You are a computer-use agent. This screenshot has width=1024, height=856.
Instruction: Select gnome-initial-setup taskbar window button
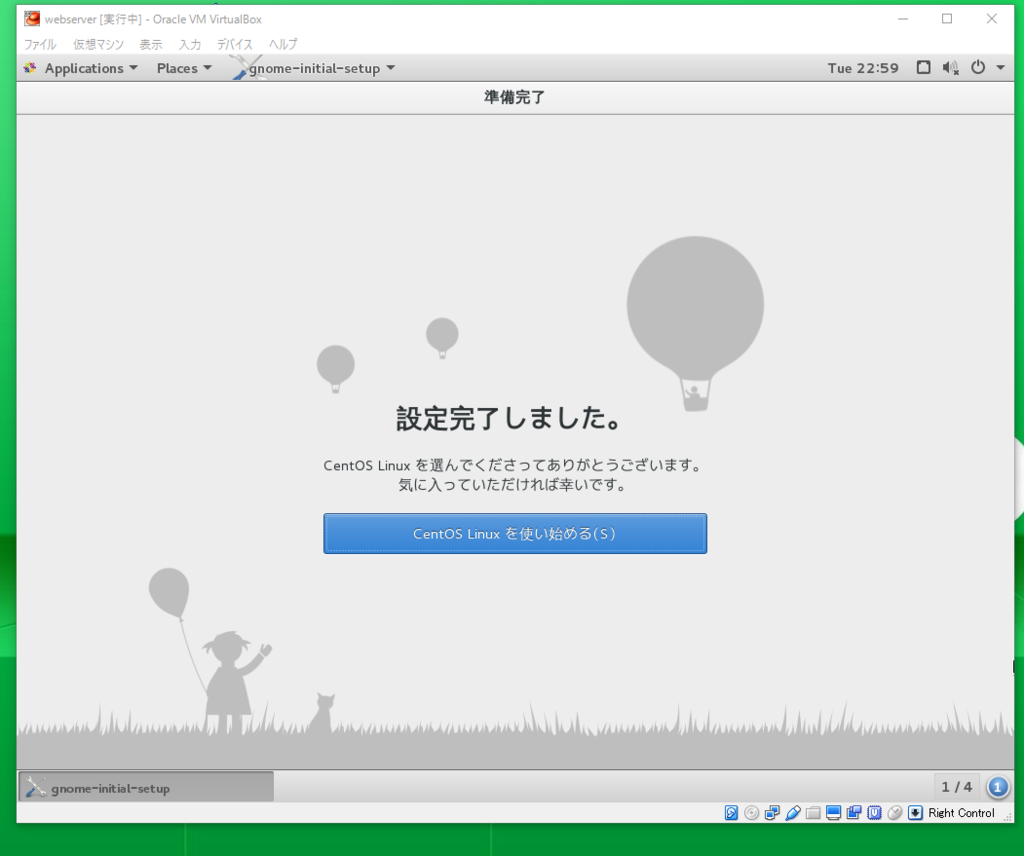tap(146, 787)
